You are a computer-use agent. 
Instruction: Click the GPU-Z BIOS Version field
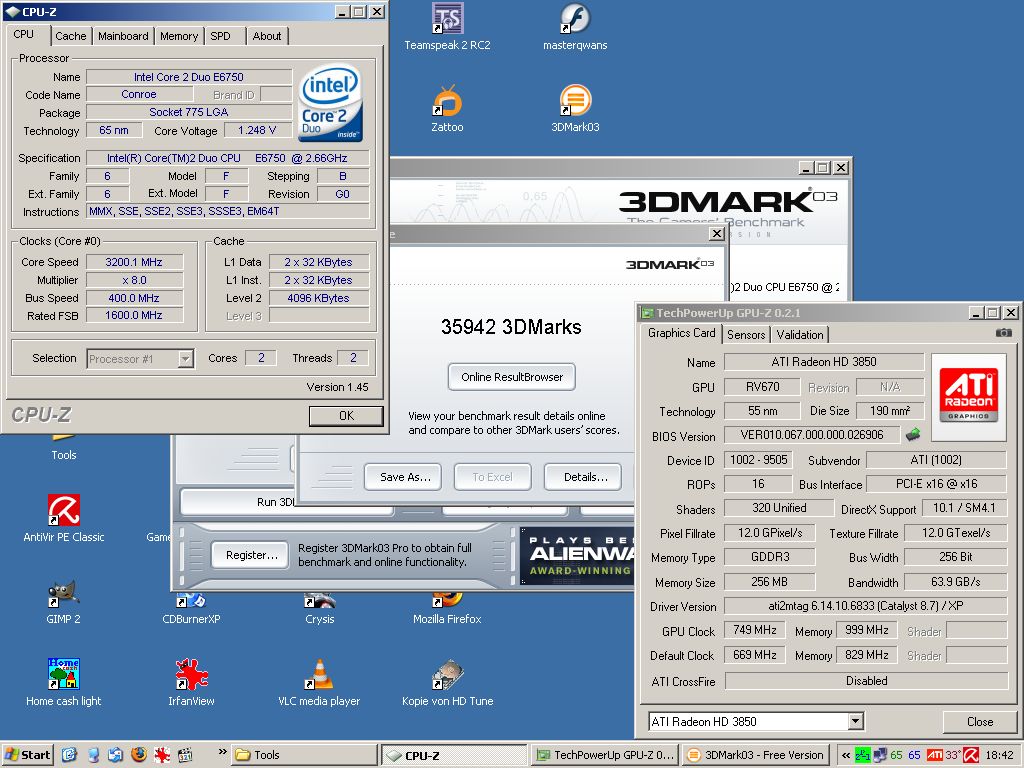point(812,435)
